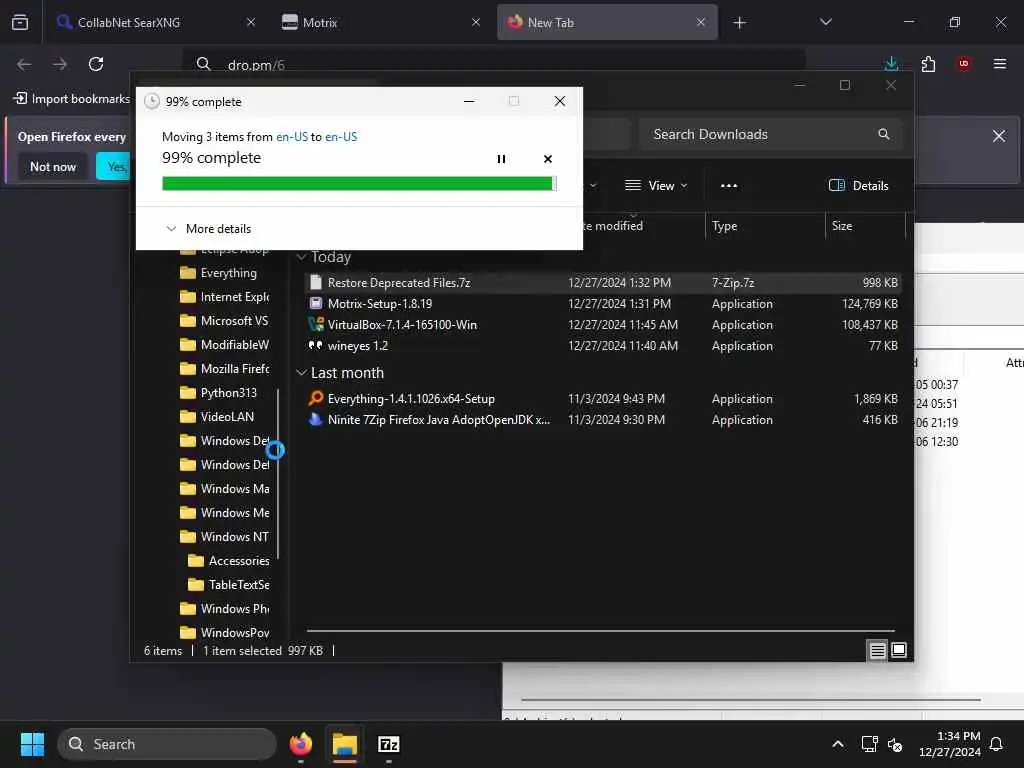Switch to the Motrix tab
The width and height of the screenshot is (1024, 768).
[381, 22]
